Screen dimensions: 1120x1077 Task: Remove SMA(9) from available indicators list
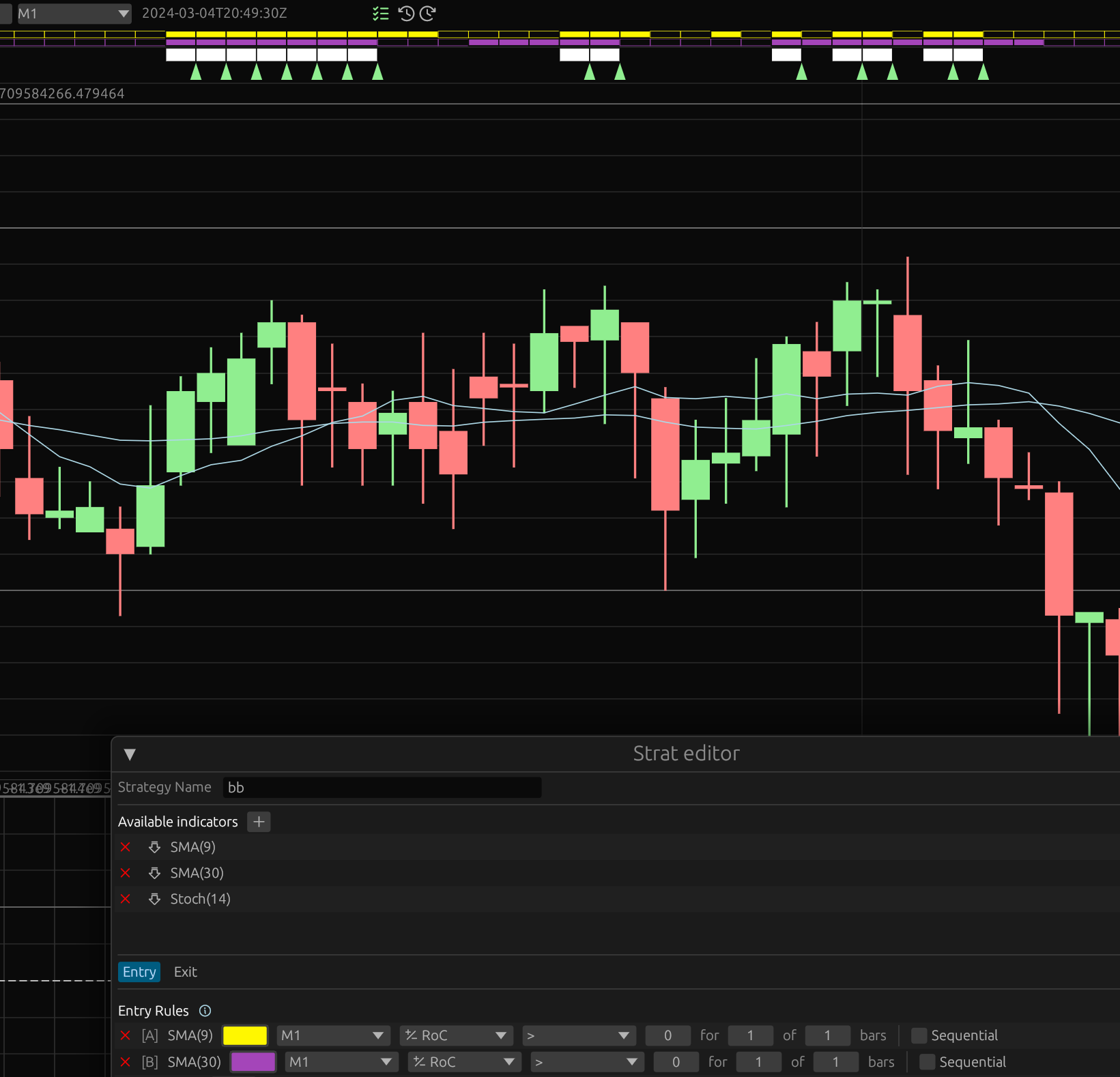coord(126,847)
